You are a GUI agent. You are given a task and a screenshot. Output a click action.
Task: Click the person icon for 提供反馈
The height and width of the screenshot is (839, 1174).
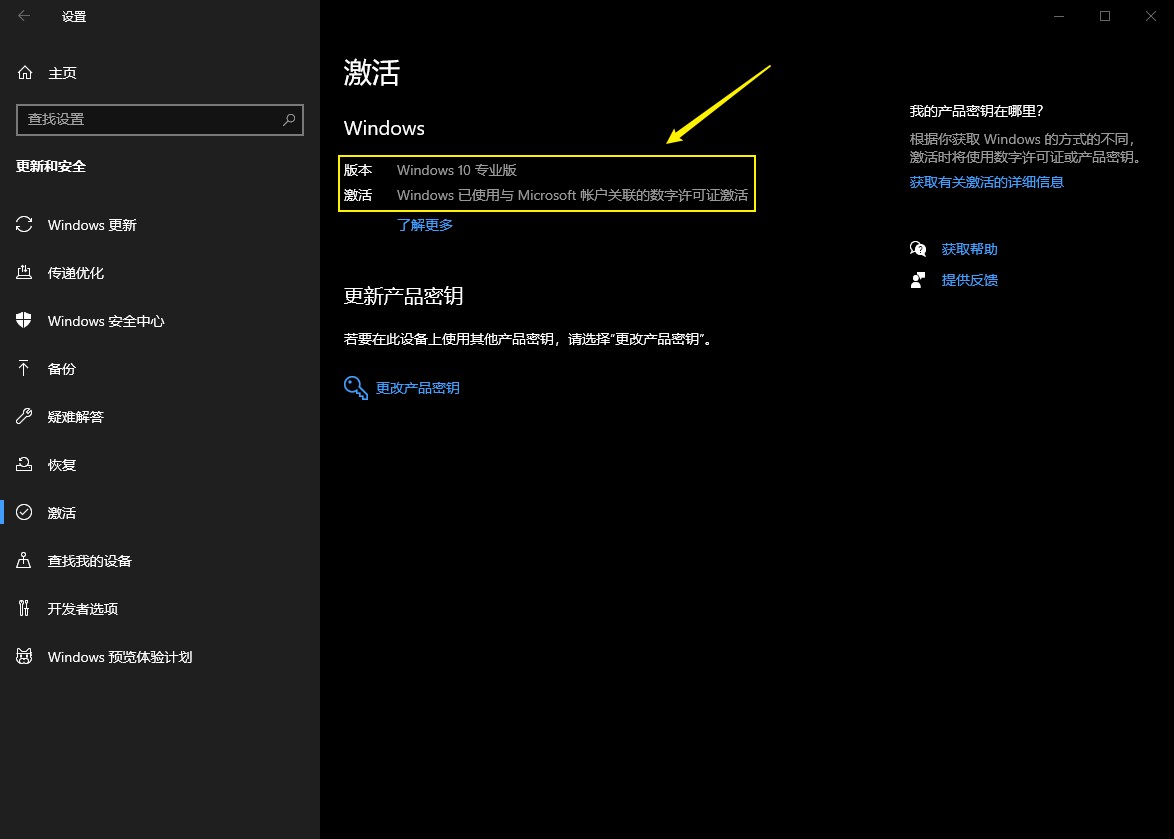pos(918,280)
